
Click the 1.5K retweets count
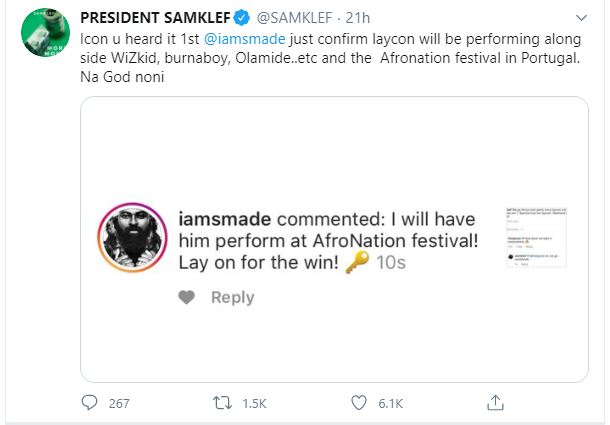click(254, 403)
